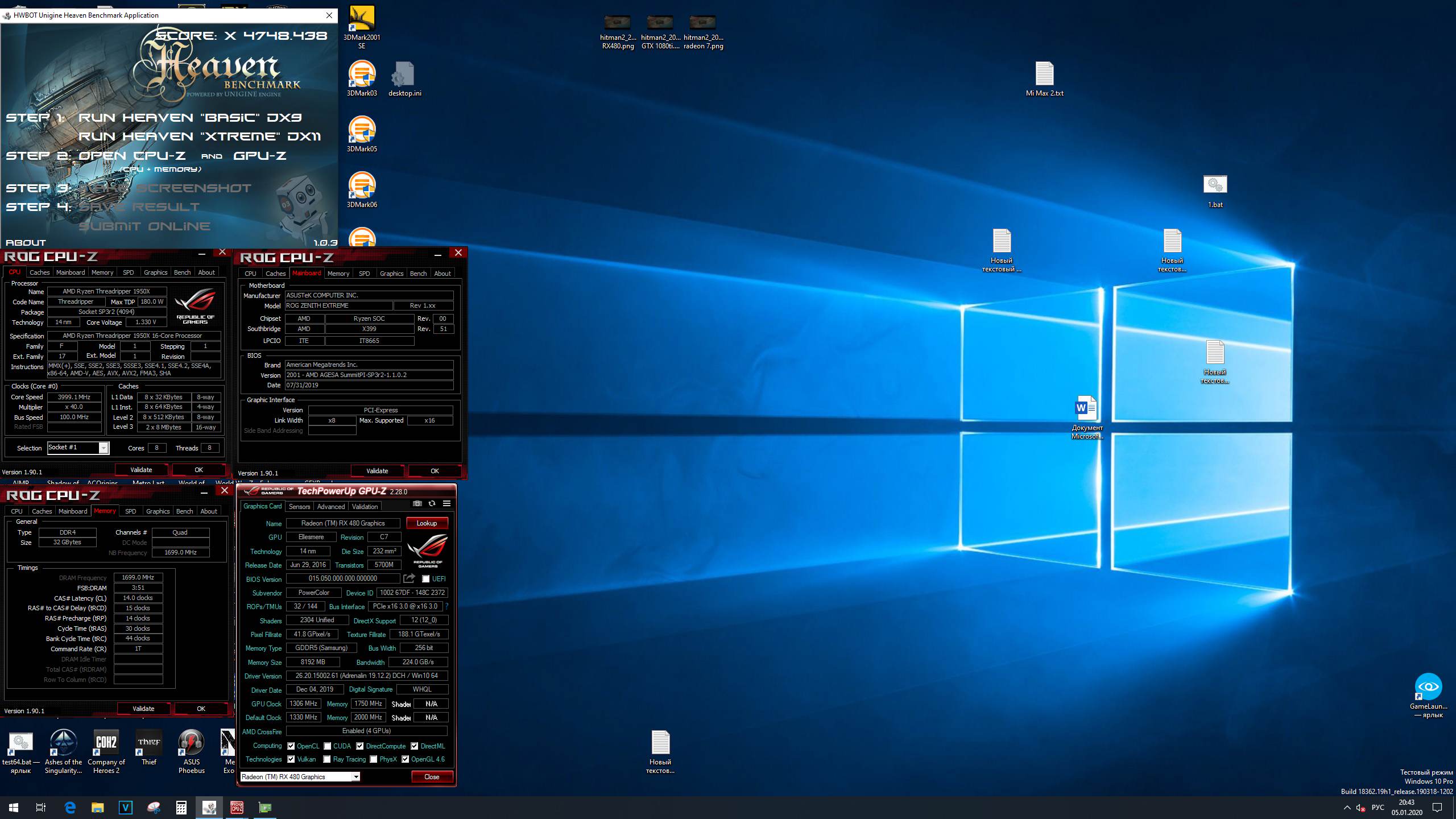Screen dimensions: 1456x819
Task: Toggle the DirectCompute checkbox
Action: (x=360, y=746)
